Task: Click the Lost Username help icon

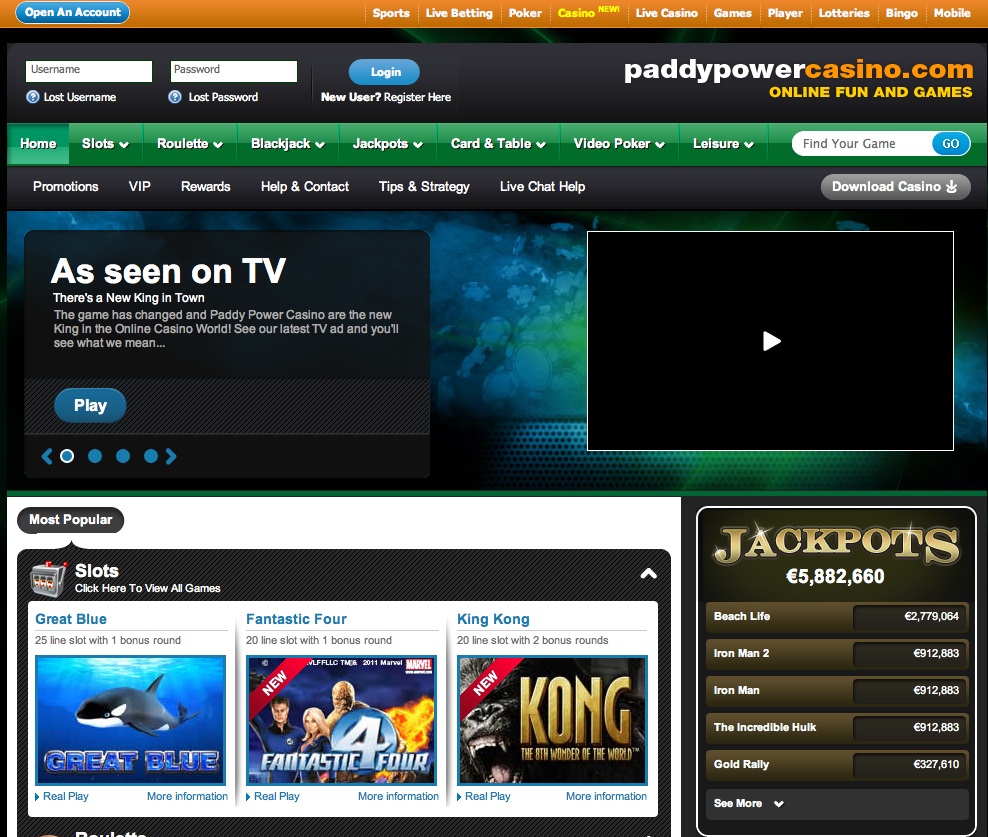Action: click(x=33, y=97)
